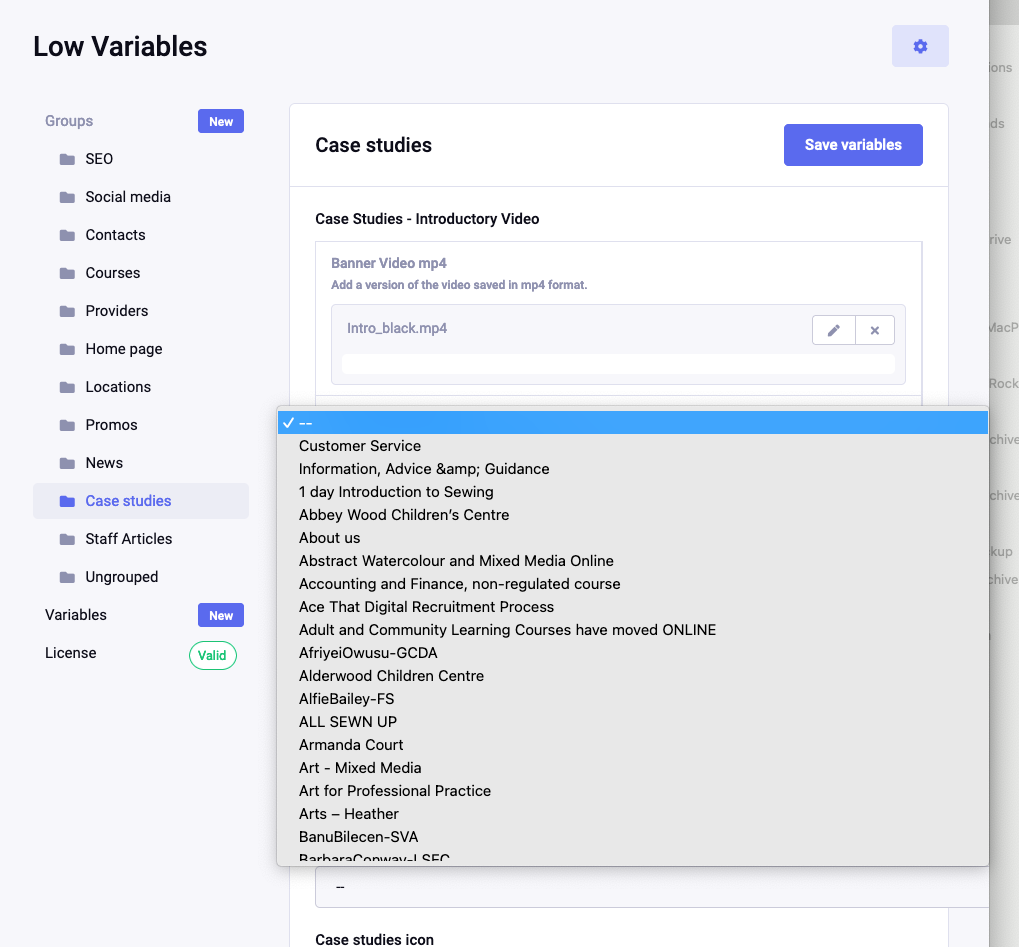Select the Case studies group
The height and width of the screenshot is (947, 1019).
click(x=141, y=501)
